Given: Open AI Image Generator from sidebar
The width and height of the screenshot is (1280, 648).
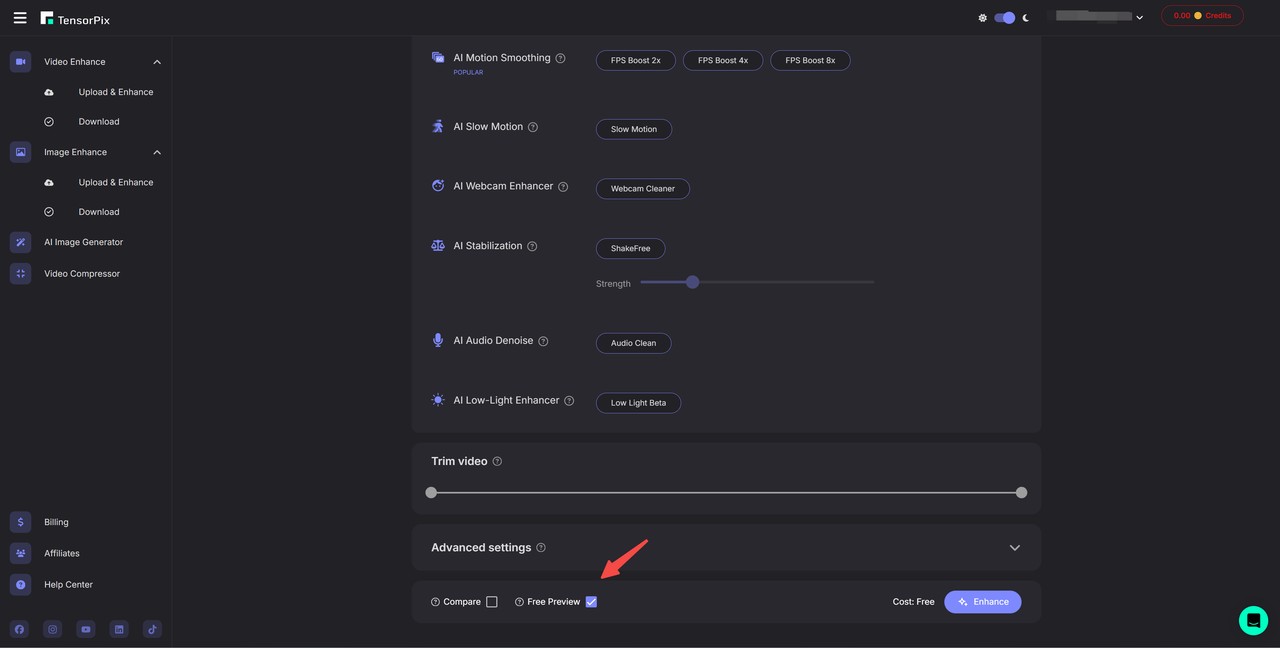Looking at the screenshot, I should tap(83, 242).
